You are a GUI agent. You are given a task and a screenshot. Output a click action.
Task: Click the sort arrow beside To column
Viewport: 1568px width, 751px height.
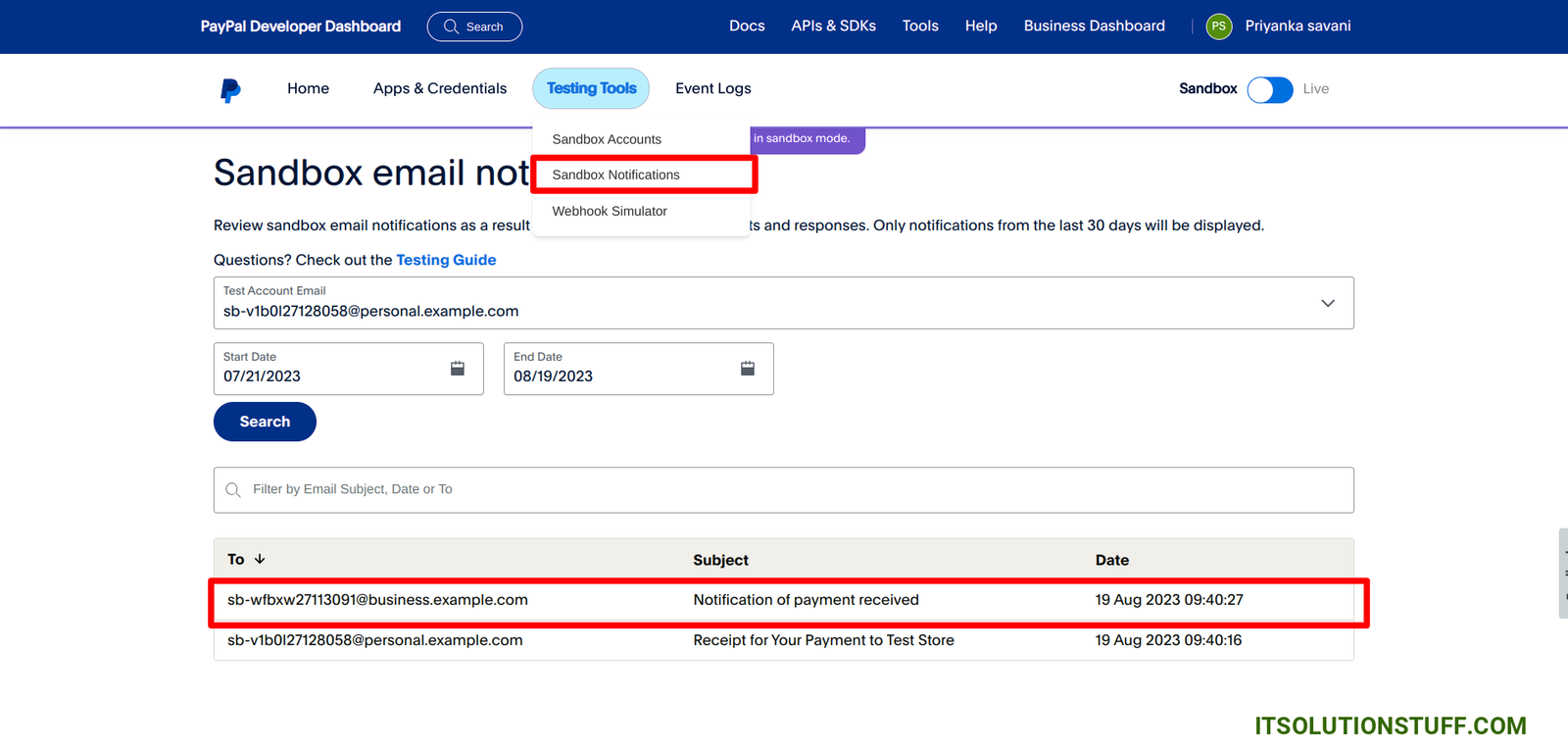coord(260,559)
